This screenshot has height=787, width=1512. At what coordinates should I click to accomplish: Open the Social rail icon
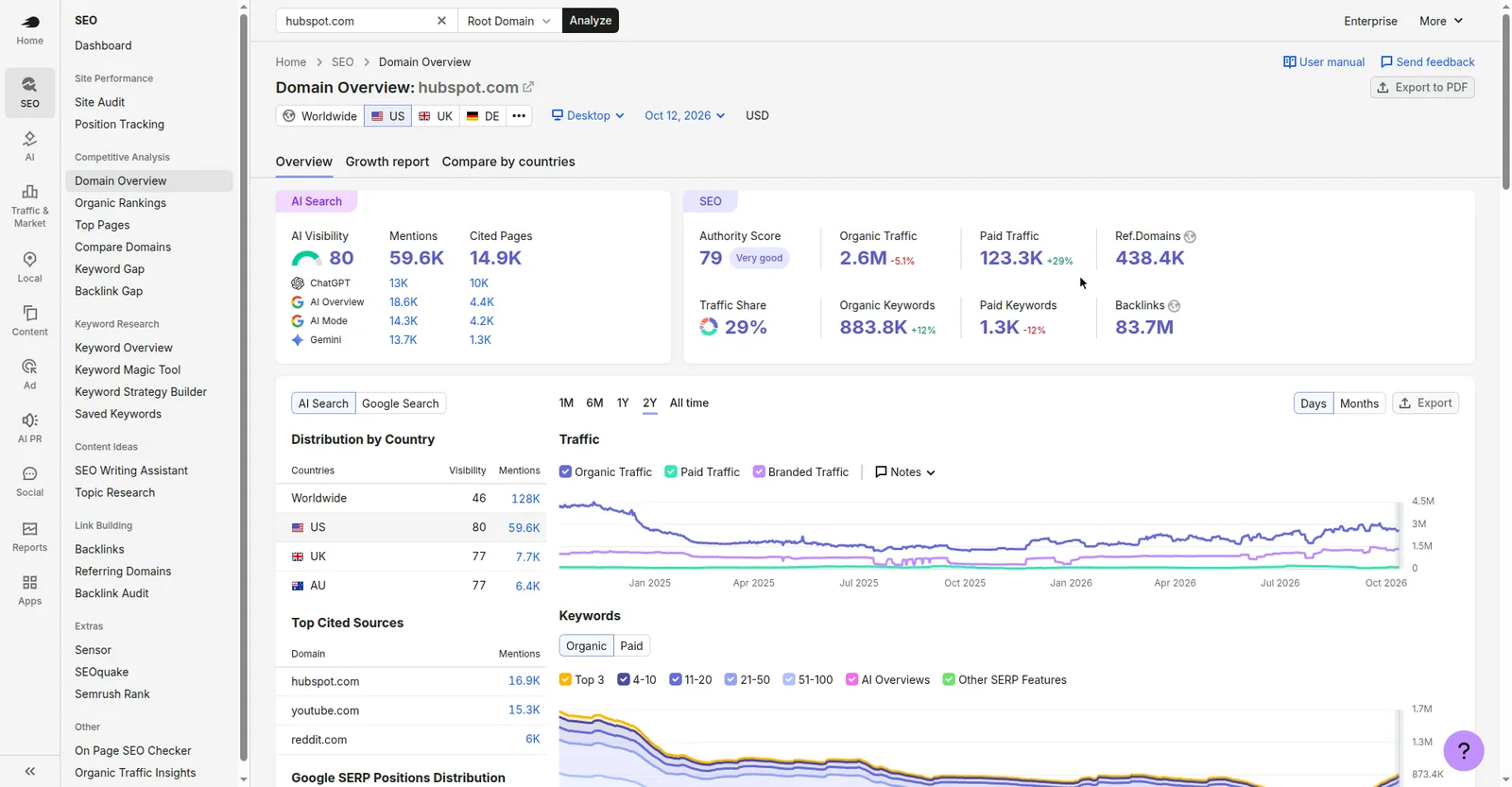point(29,481)
